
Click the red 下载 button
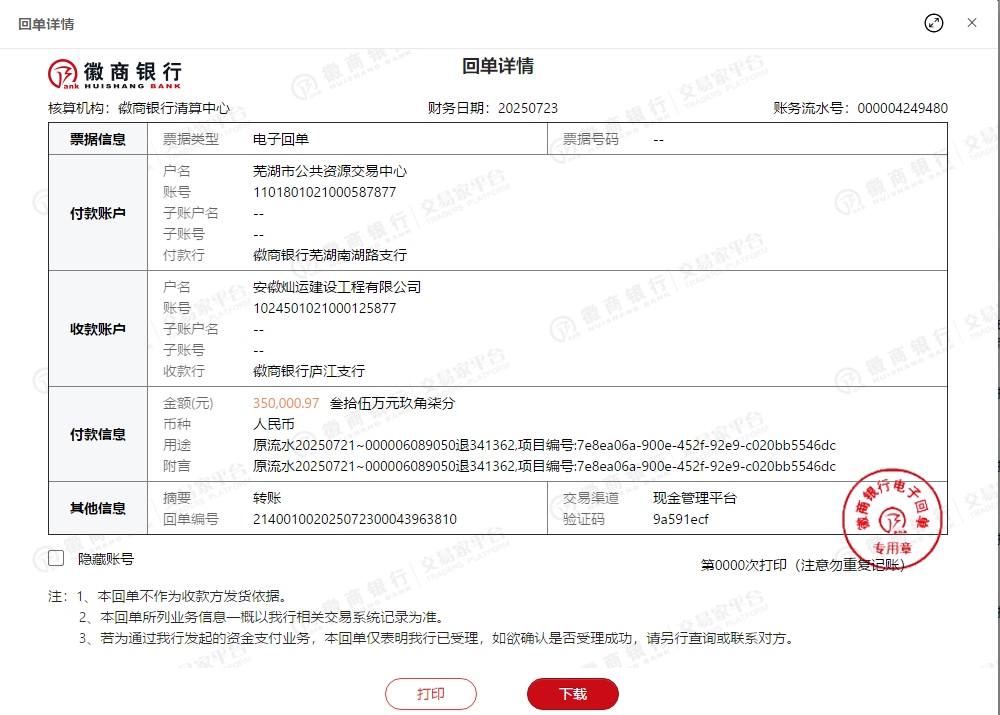573,694
